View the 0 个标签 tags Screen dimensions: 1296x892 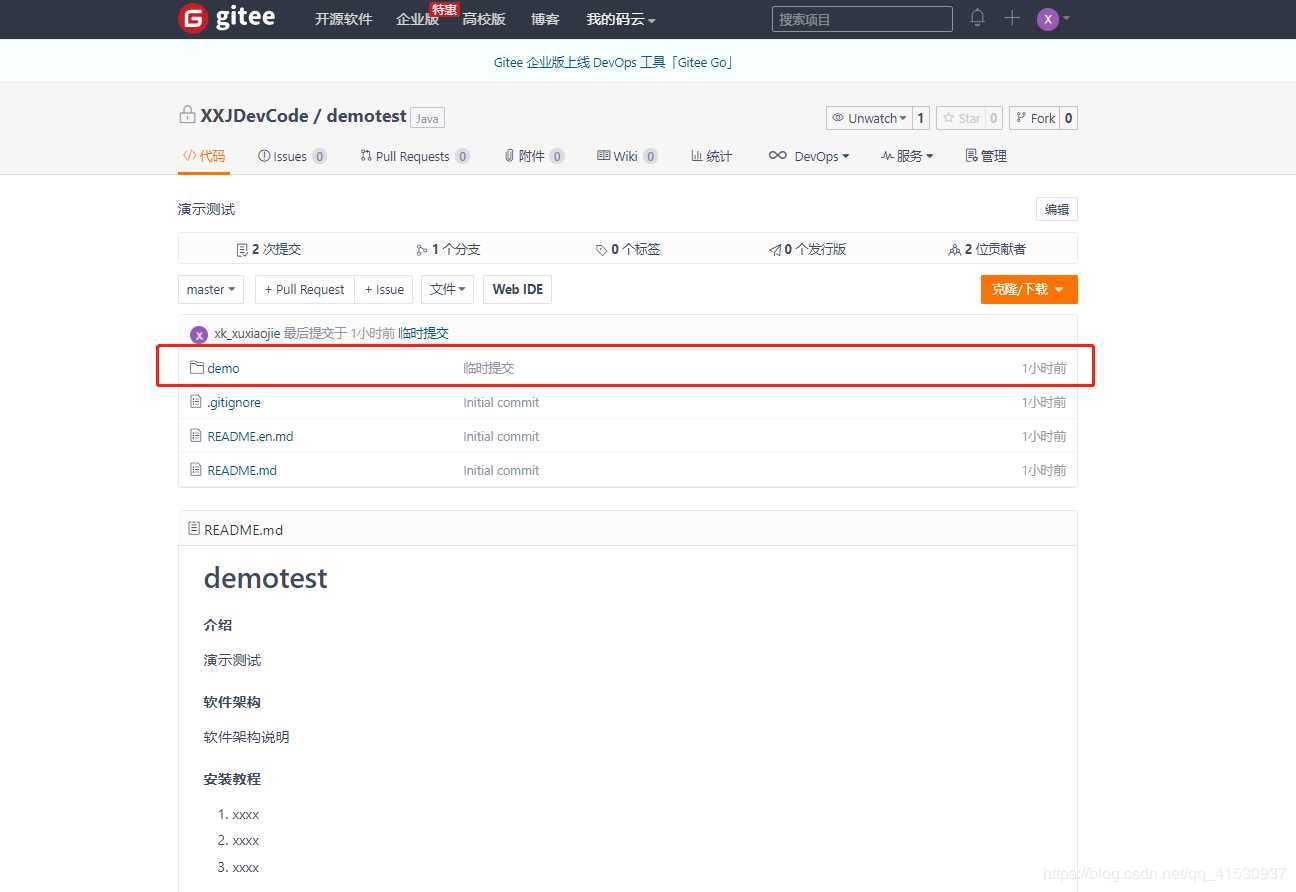(628, 249)
